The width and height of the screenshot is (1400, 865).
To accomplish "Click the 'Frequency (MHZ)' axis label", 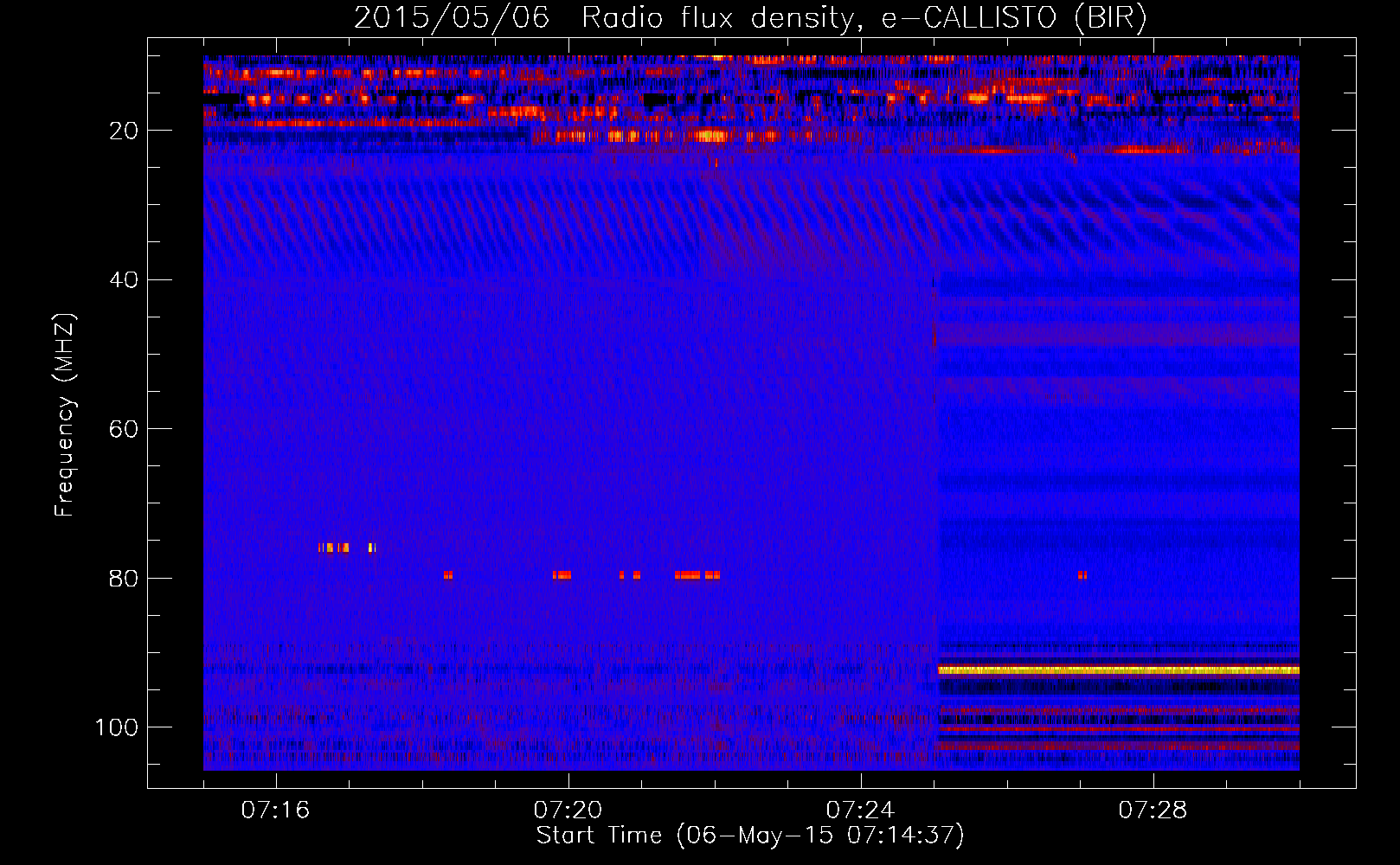I will (65, 415).
